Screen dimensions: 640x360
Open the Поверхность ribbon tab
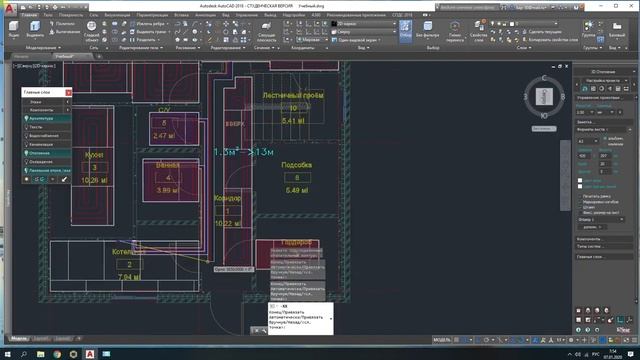click(71, 15)
